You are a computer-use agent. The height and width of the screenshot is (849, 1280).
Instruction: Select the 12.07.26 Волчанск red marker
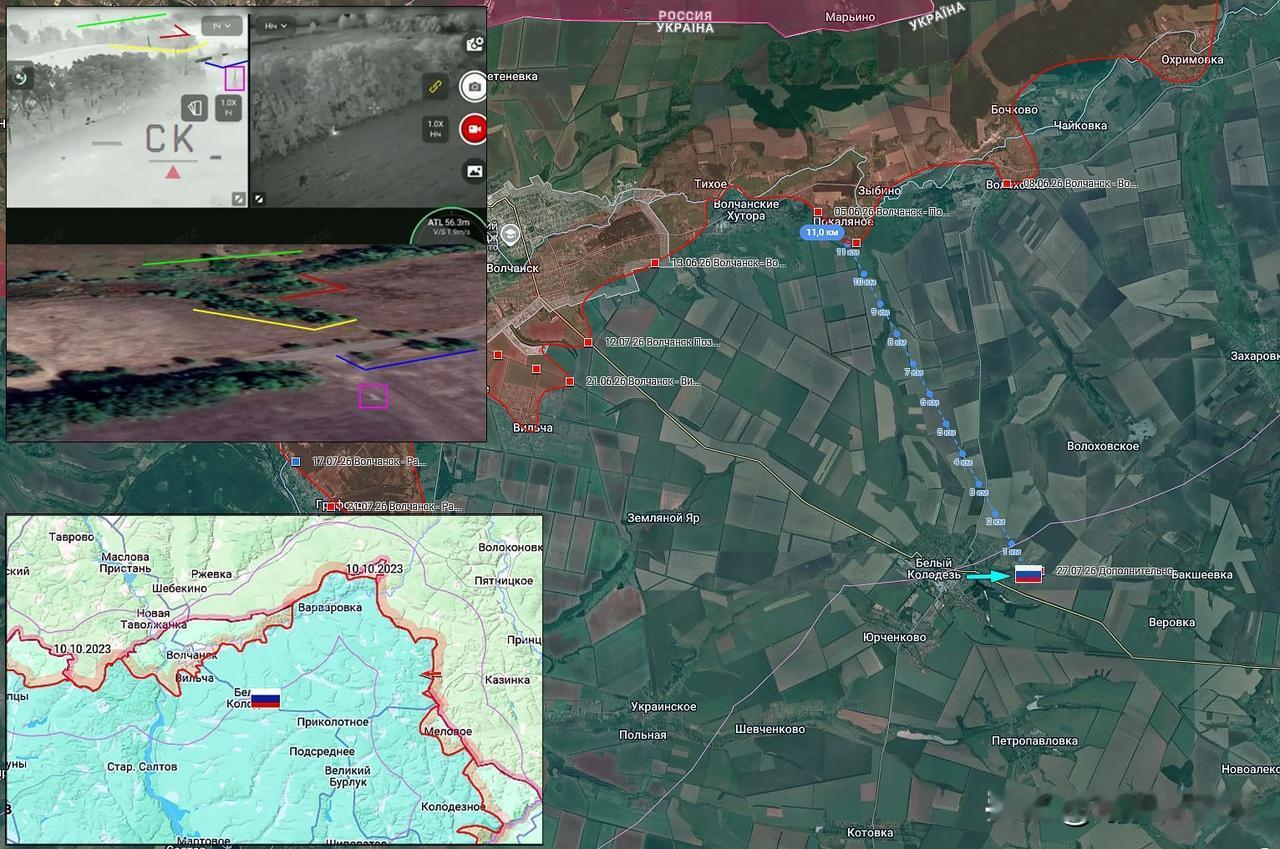(x=588, y=342)
